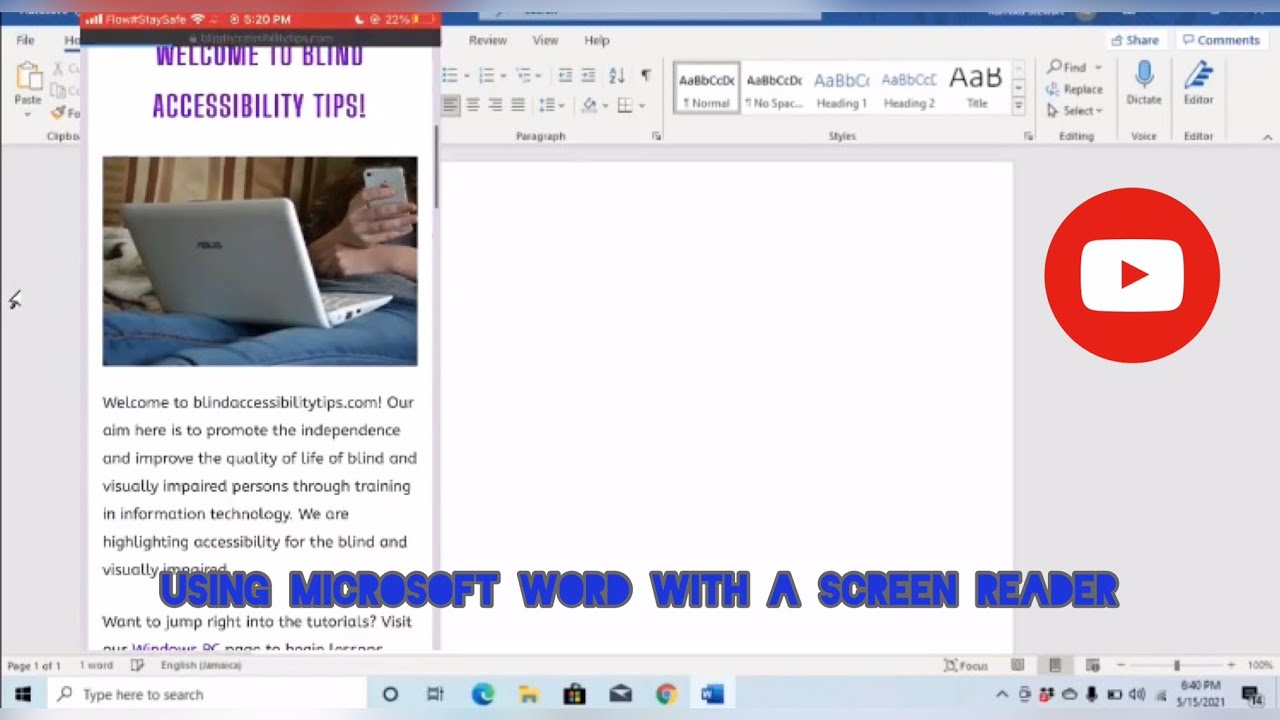Viewport: 1280px width, 720px height.
Task: Click the Windows taskbar search box
Action: pyautogui.click(x=206, y=694)
